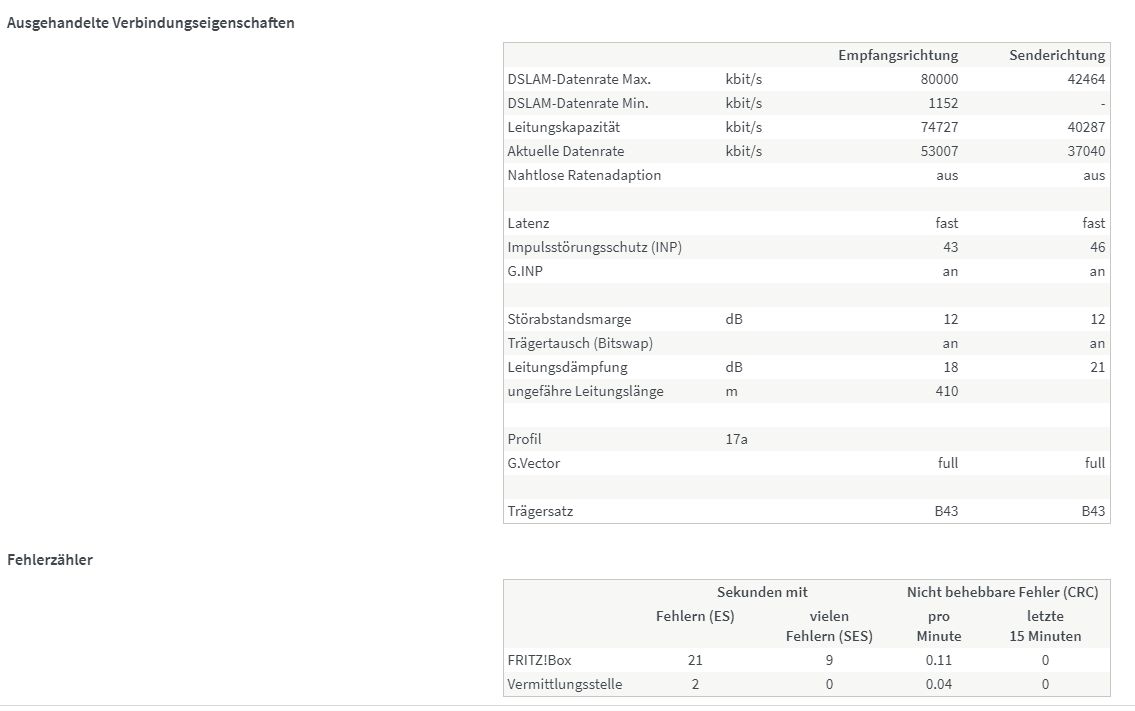Select the Senderichtung column header
The width and height of the screenshot is (1135, 711).
[1057, 55]
